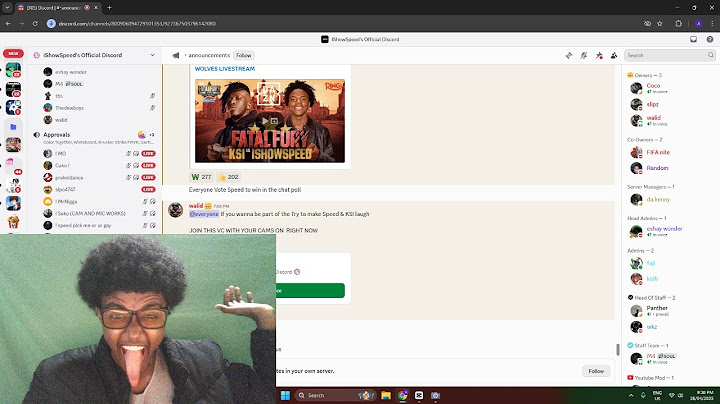The image size is (720, 404).
Task: Open the tab search dropdown arrow
Action: (x=7, y=8)
